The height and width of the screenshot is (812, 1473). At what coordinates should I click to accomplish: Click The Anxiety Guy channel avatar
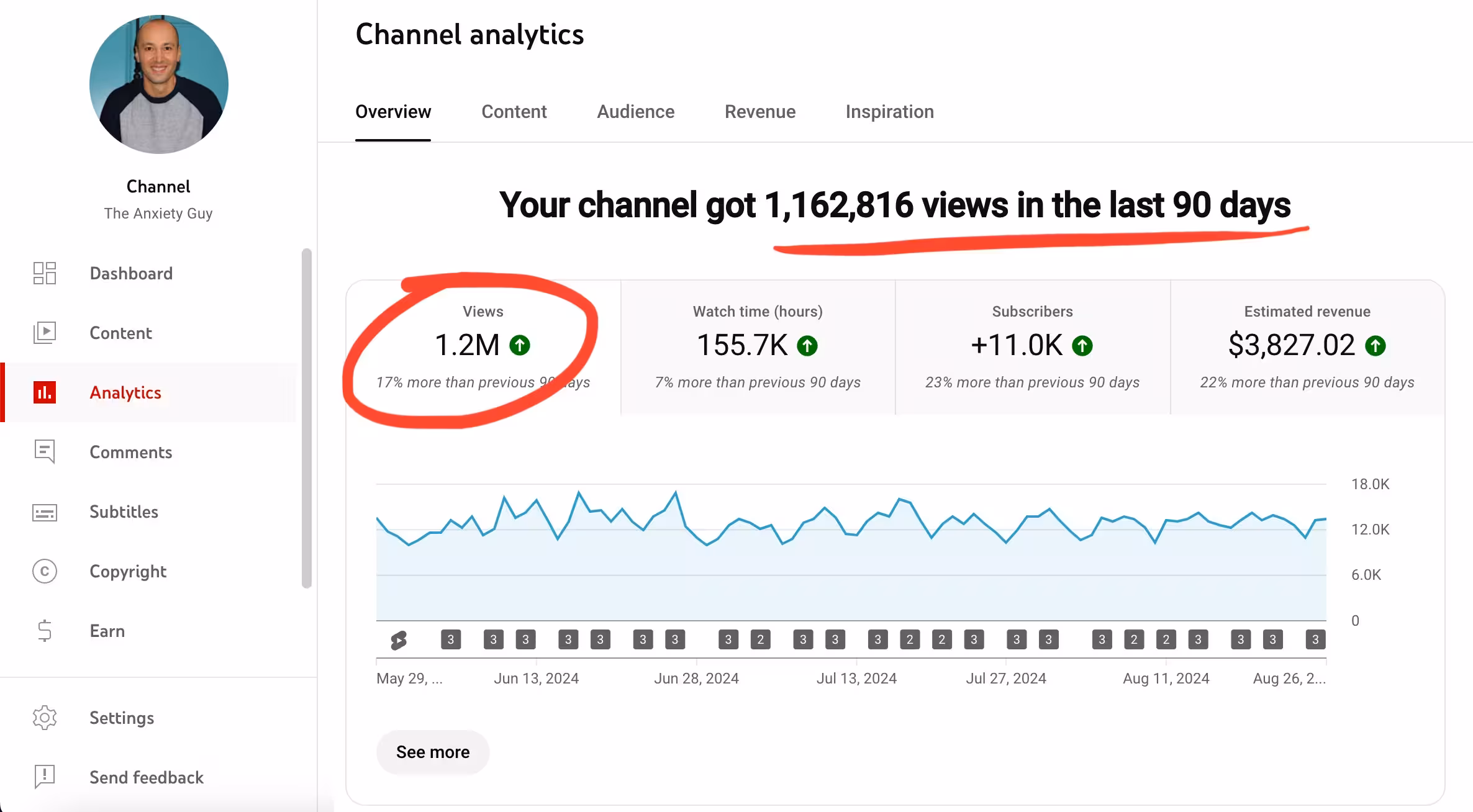click(x=159, y=84)
